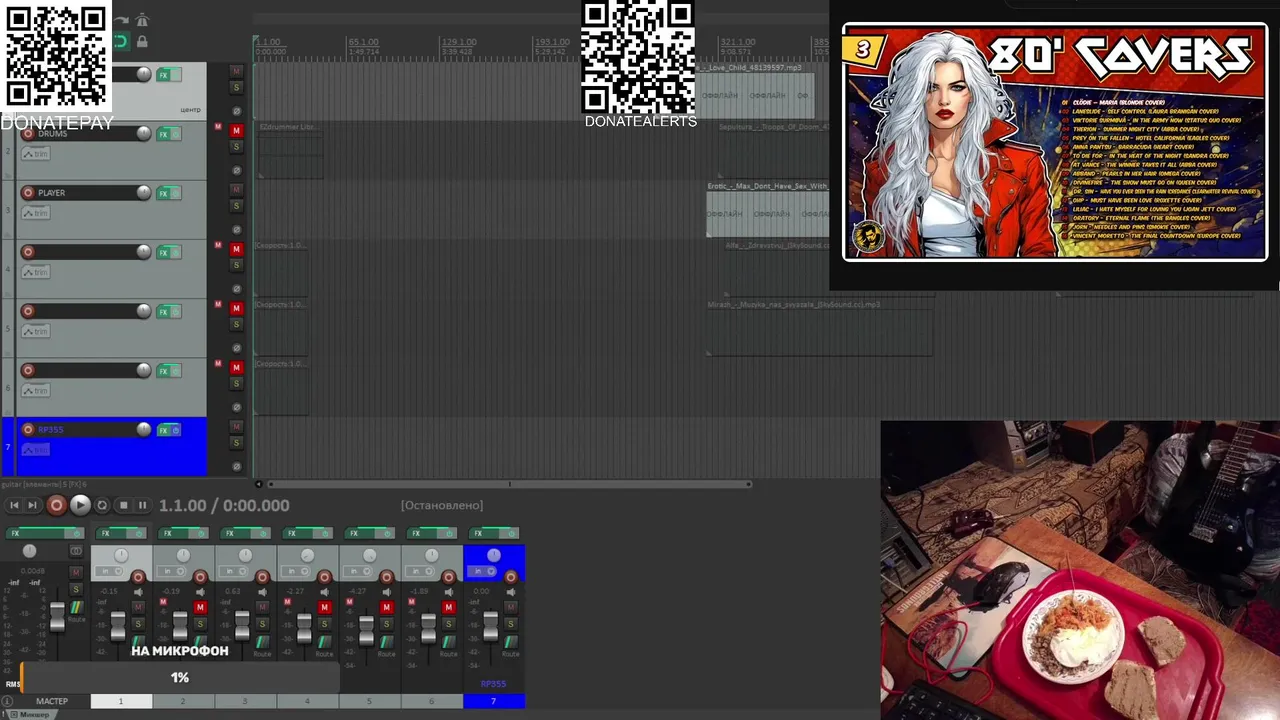Select the МАСТЕР label in mixer
1280x720 pixels.
point(51,701)
